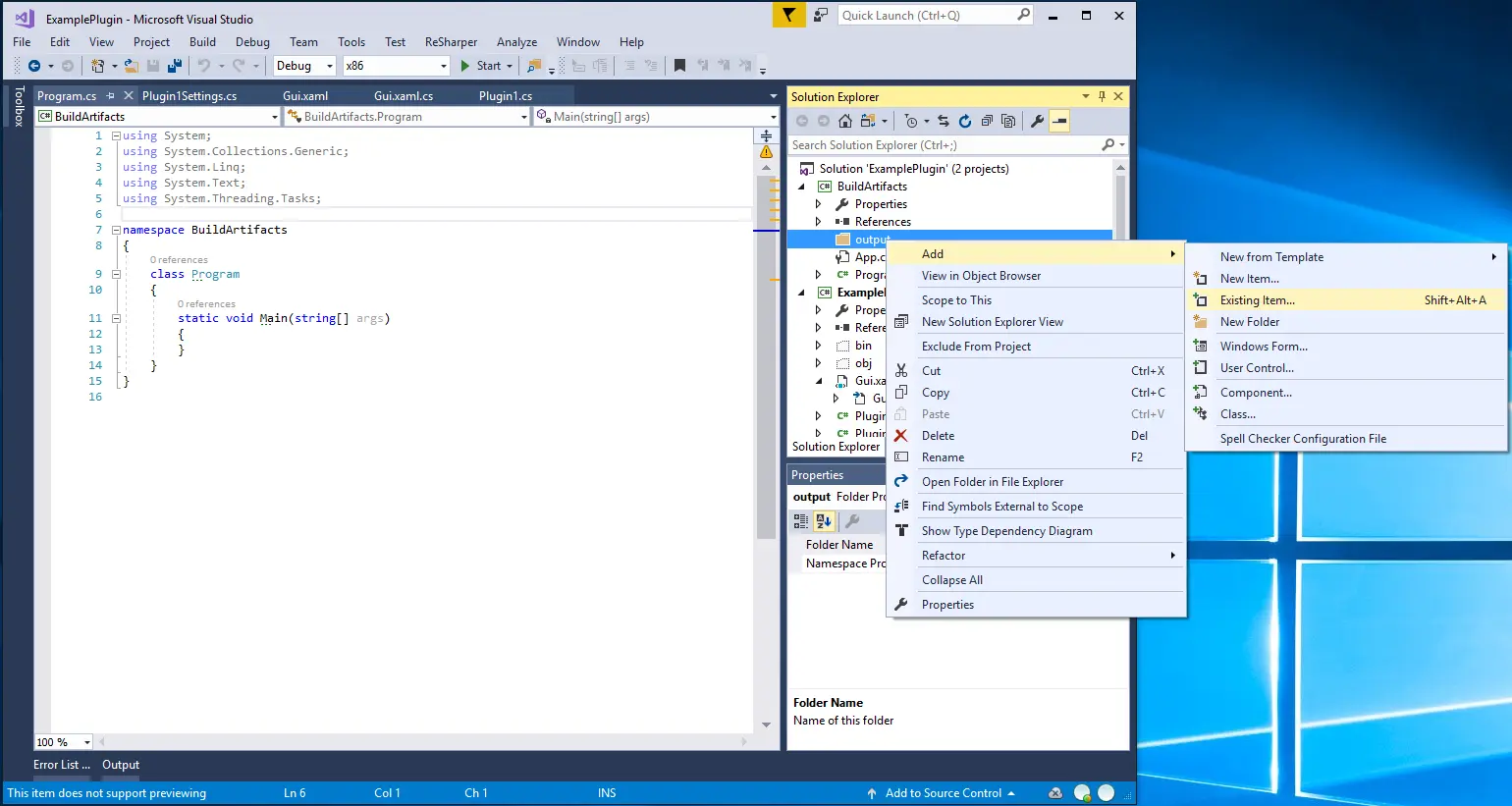Viewport: 1512px width, 806px height.
Task: Select Open Folder in File Explorer
Action: pyautogui.click(x=1036, y=482)
